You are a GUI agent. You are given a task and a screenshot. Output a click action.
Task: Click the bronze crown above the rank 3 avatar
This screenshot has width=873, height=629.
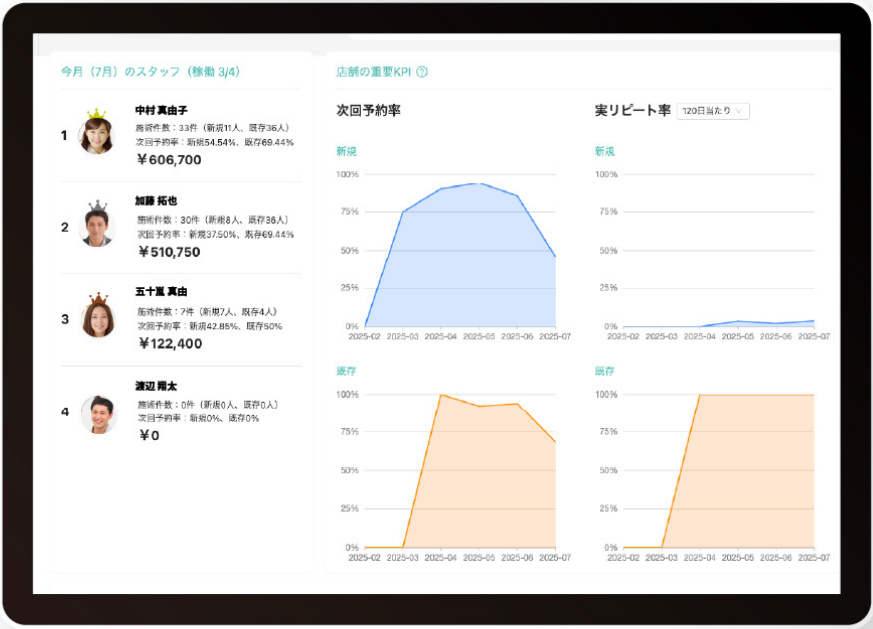pyautogui.click(x=97, y=298)
